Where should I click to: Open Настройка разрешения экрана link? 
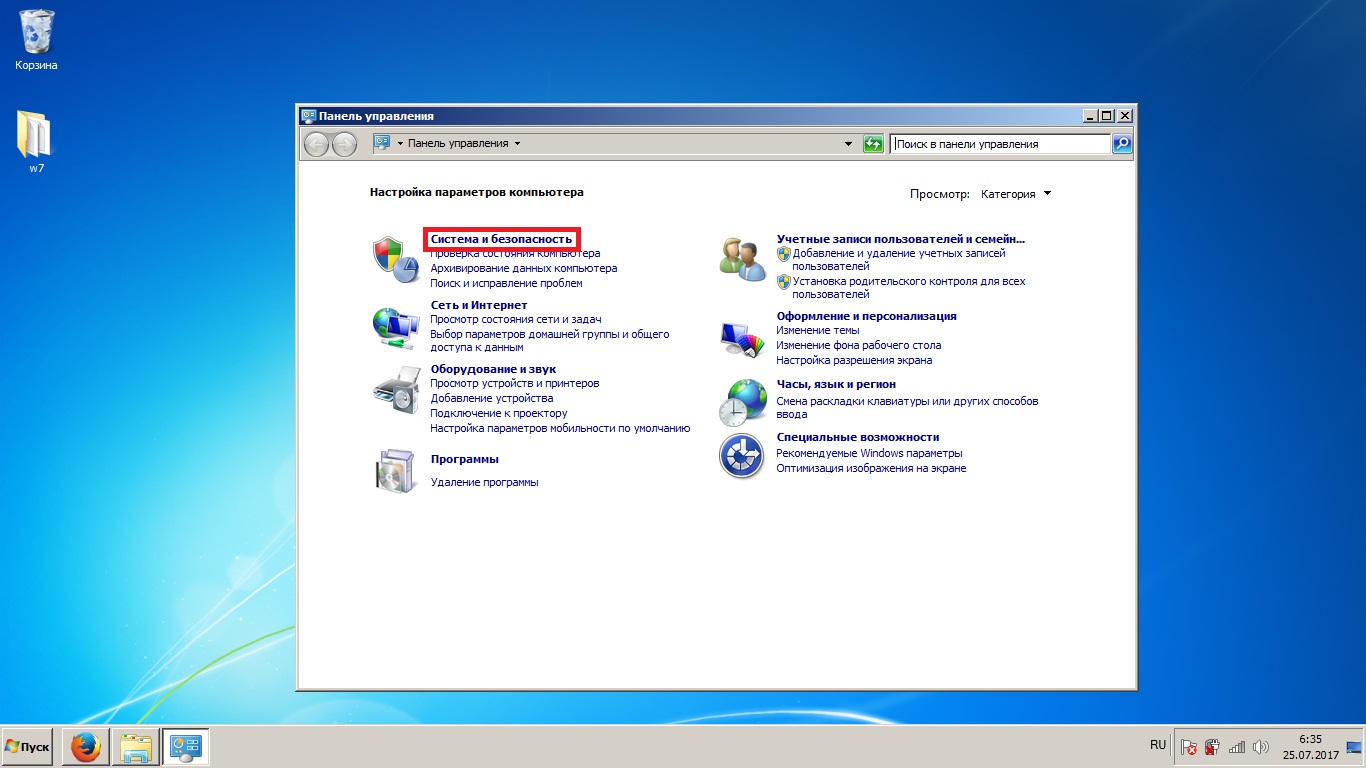click(x=854, y=361)
